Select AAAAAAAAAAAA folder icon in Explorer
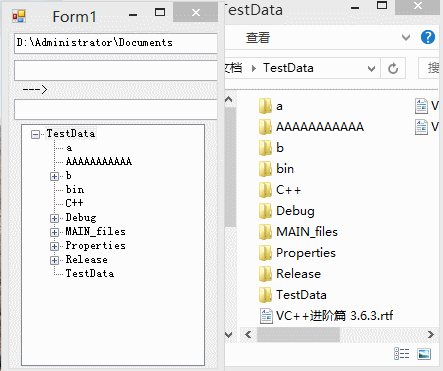The image size is (443, 371). pos(265,127)
